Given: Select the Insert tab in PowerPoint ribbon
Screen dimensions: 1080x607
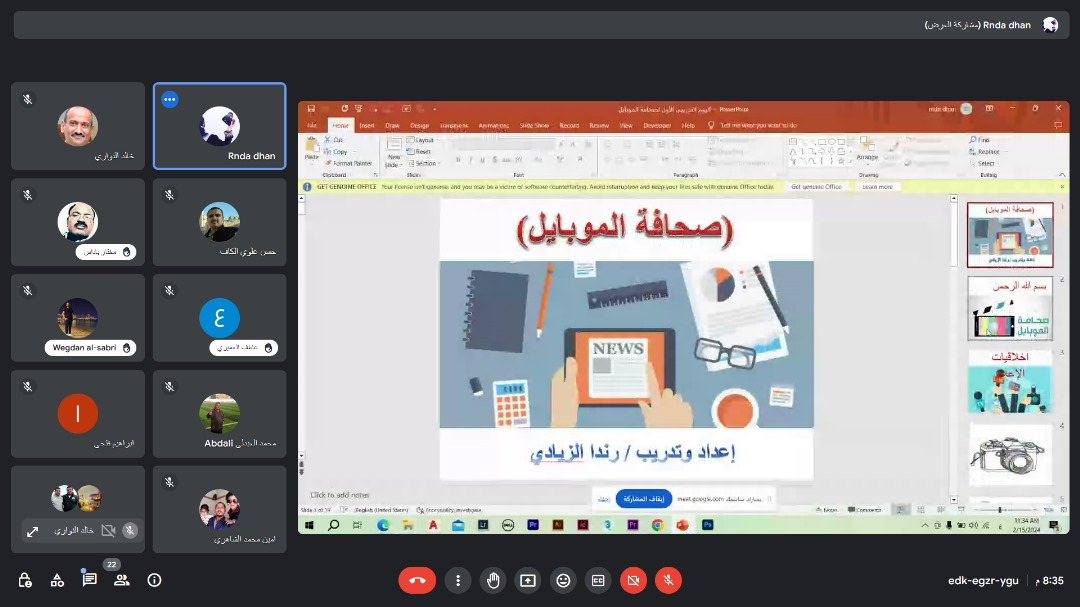Looking at the screenshot, I should 367,126.
